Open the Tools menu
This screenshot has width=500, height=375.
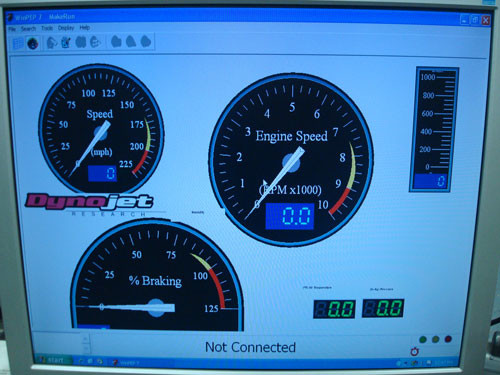(47, 28)
